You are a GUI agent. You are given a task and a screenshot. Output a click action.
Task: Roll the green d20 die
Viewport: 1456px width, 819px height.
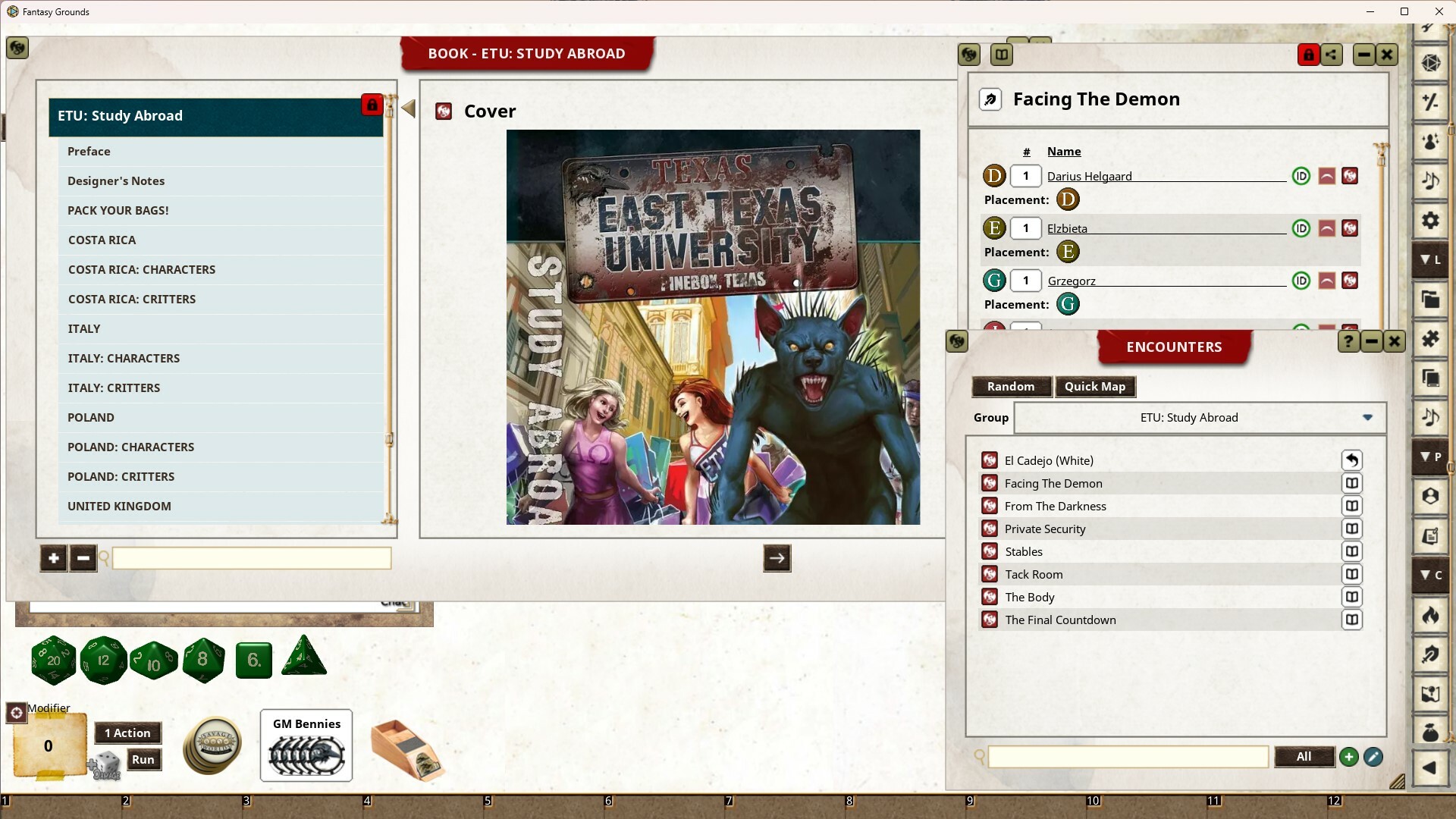(x=54, y=660)
